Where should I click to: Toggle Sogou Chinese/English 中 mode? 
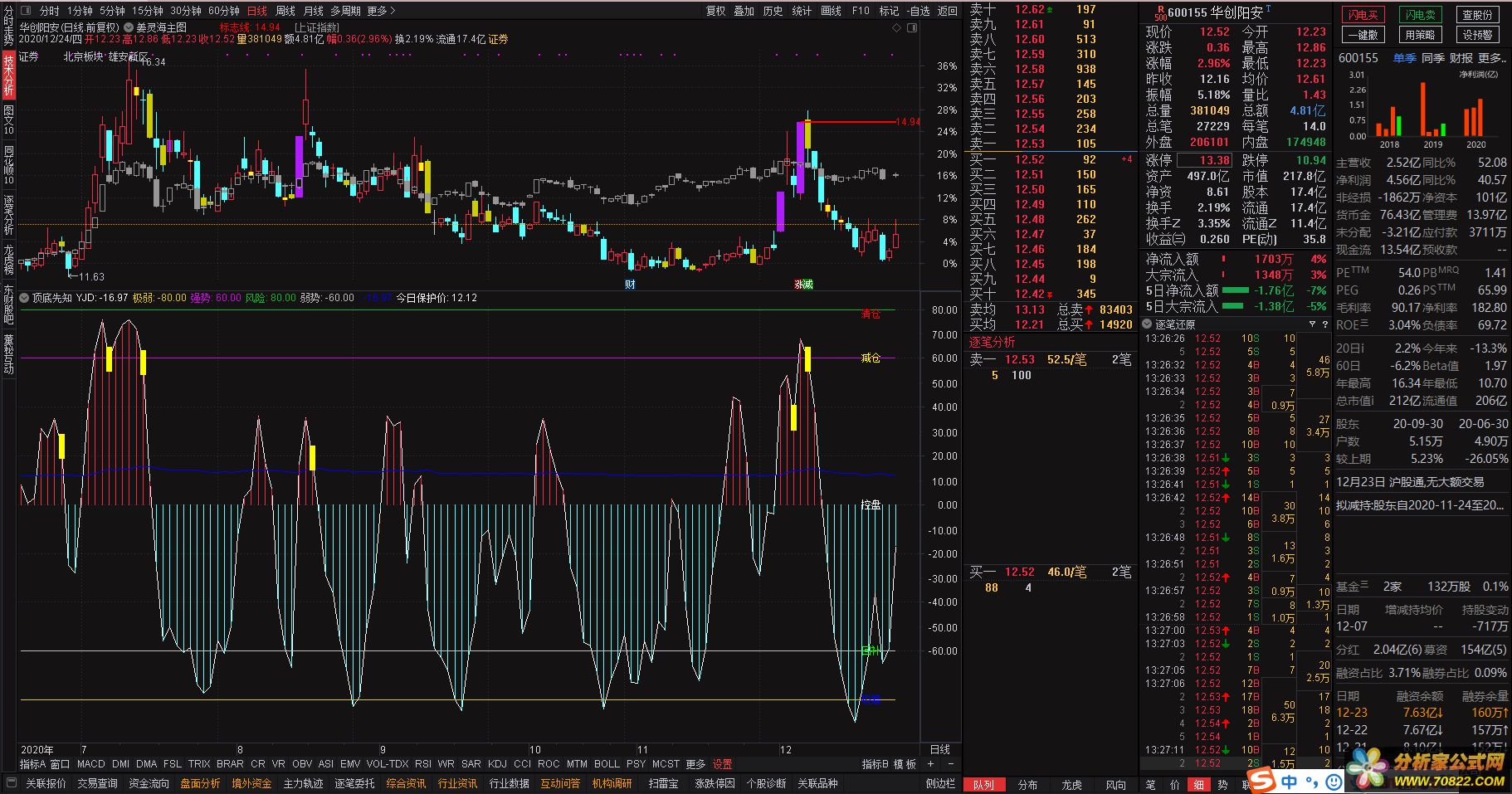click(1290, 781)
